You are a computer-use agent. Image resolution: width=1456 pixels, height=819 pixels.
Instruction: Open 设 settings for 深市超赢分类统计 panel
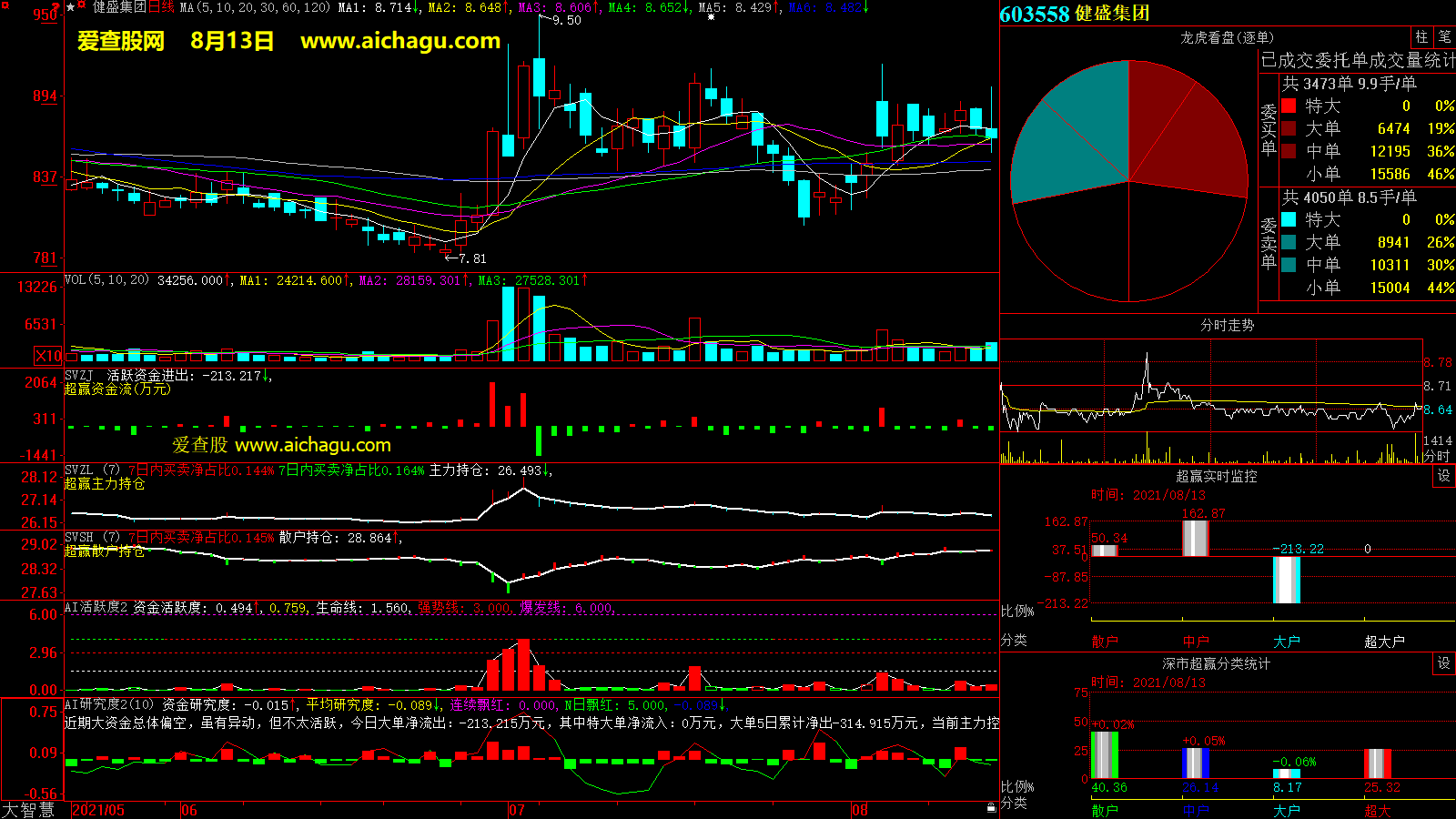[x=1444, y=663]
